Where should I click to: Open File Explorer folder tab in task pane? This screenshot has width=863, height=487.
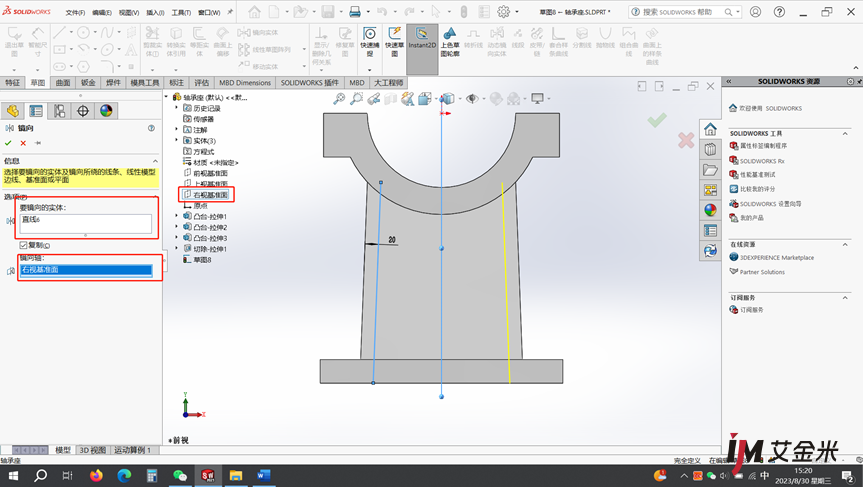711,169
